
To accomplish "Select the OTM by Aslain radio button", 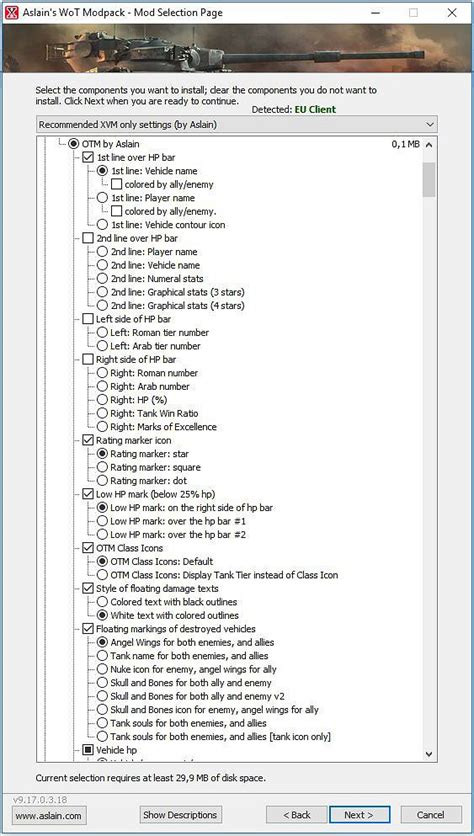I will pyautogui.click(x=74, y=144).
